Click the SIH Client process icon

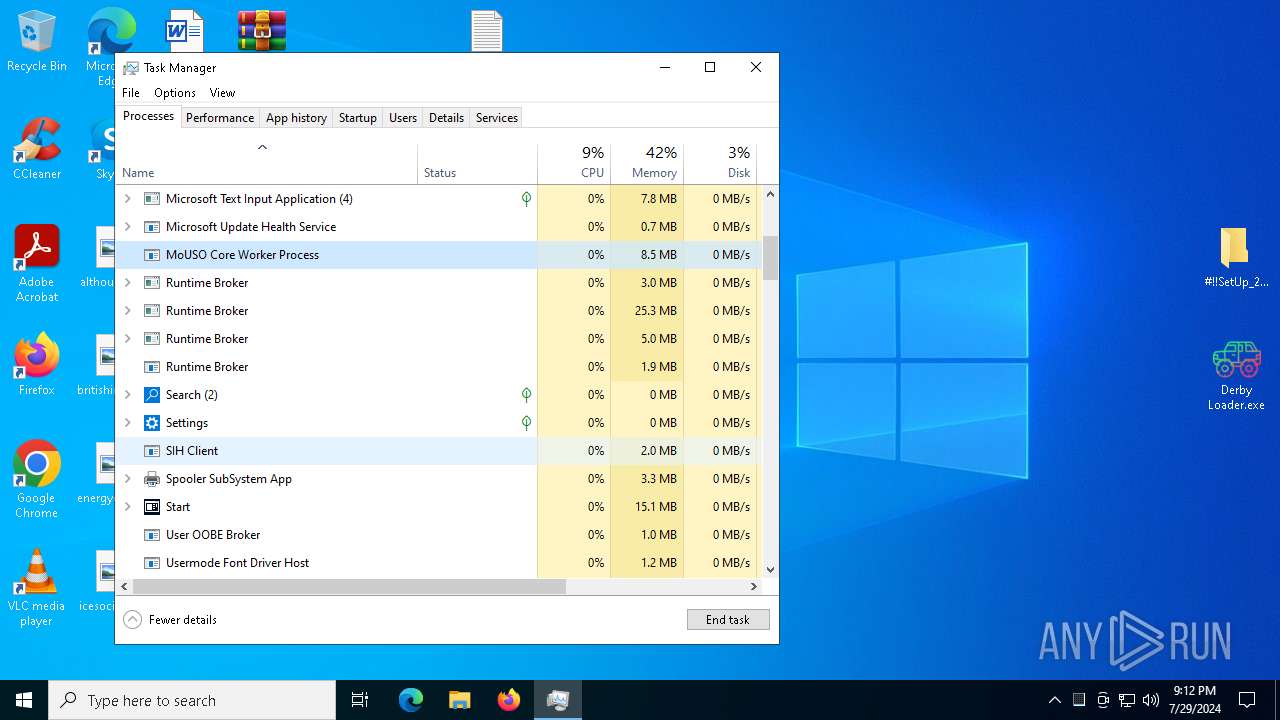click(x=152, y=451)
